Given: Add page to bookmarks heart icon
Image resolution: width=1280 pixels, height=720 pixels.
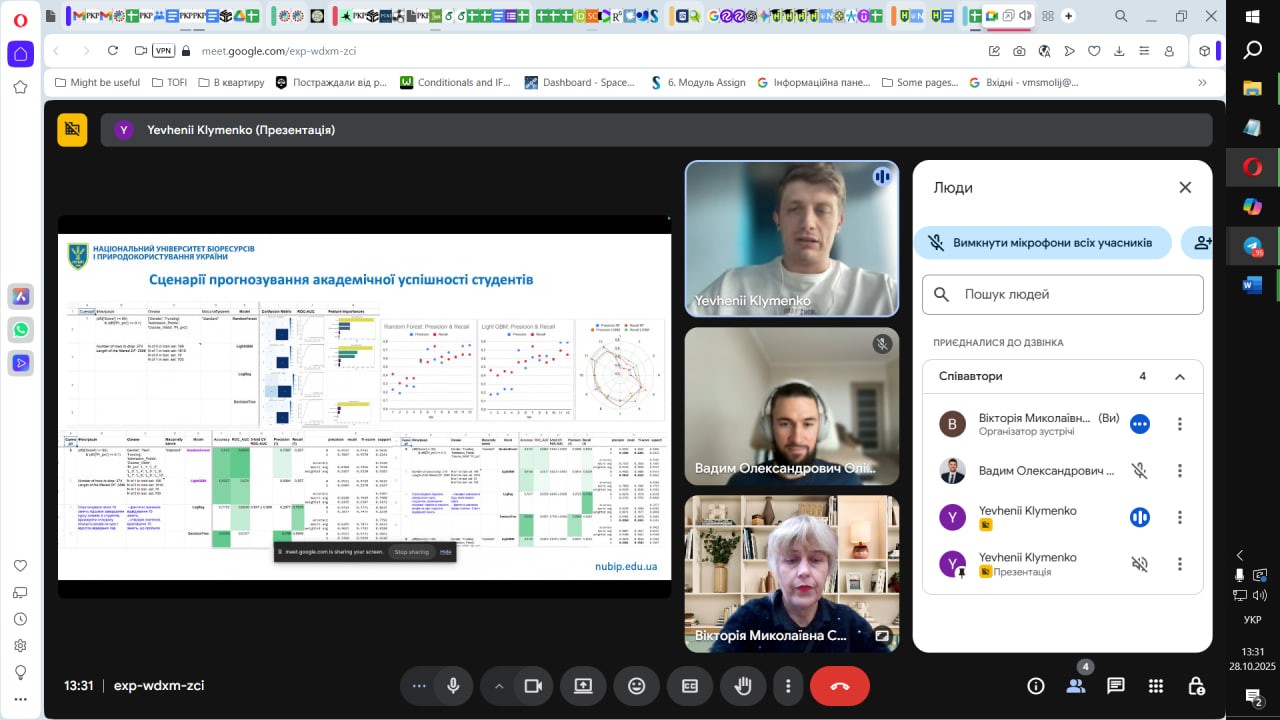Looking at the screenshot, I should pos(1095,51).
